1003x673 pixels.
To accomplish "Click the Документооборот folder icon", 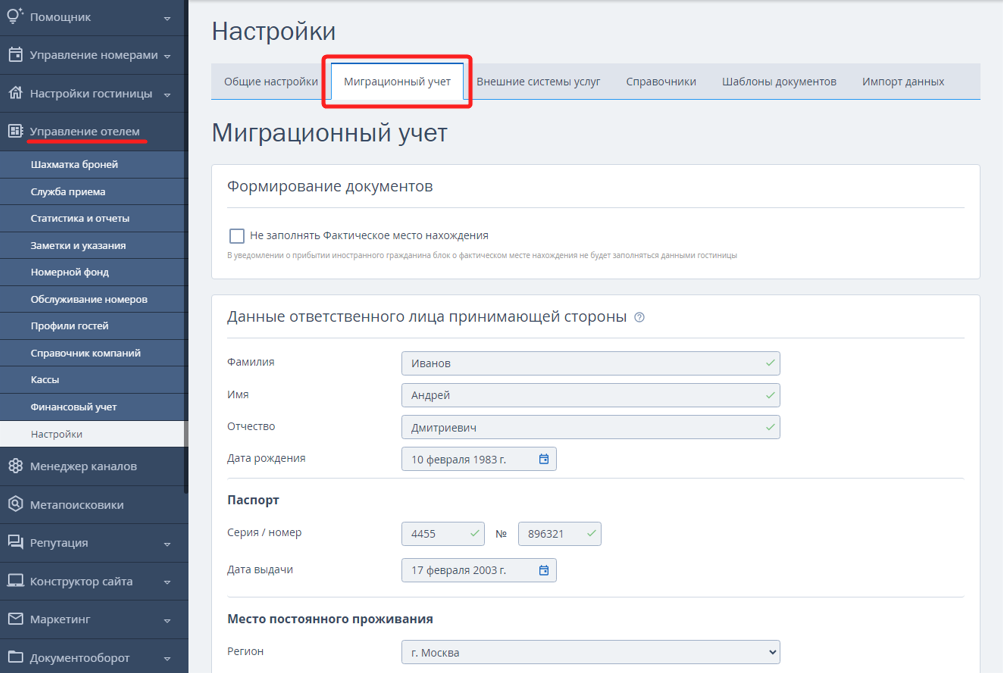I will coord(15,657).
